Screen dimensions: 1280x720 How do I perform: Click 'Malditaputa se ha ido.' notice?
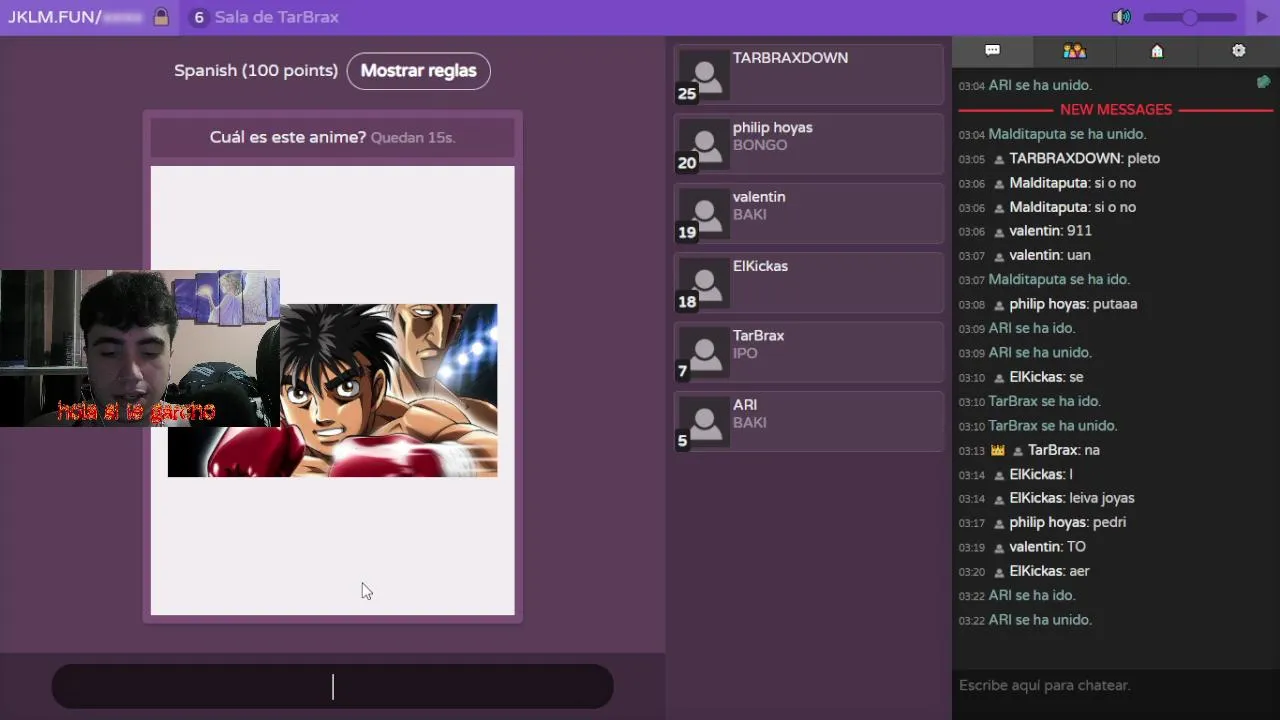point(1059,280)
